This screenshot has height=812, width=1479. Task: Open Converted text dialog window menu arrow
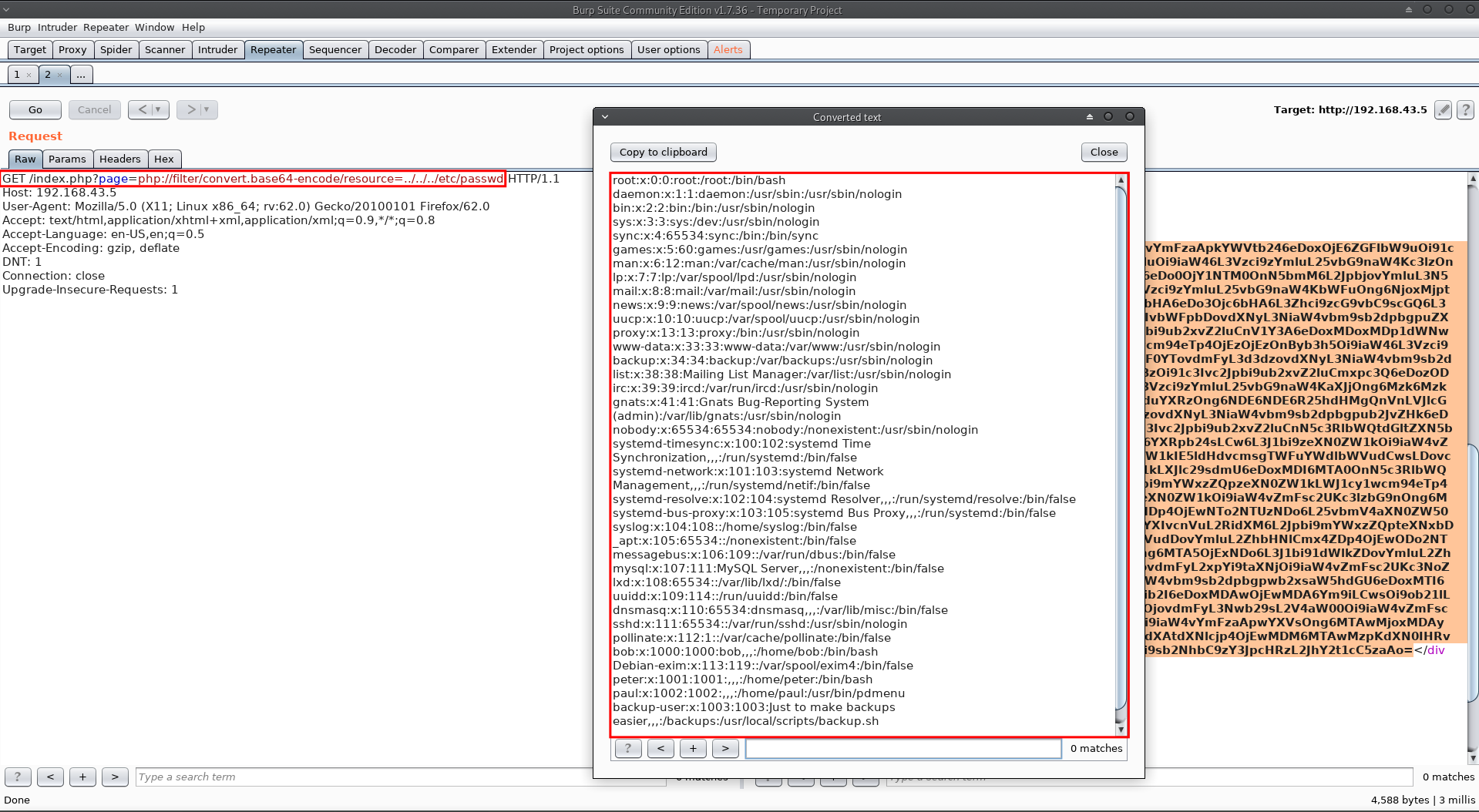605,117
